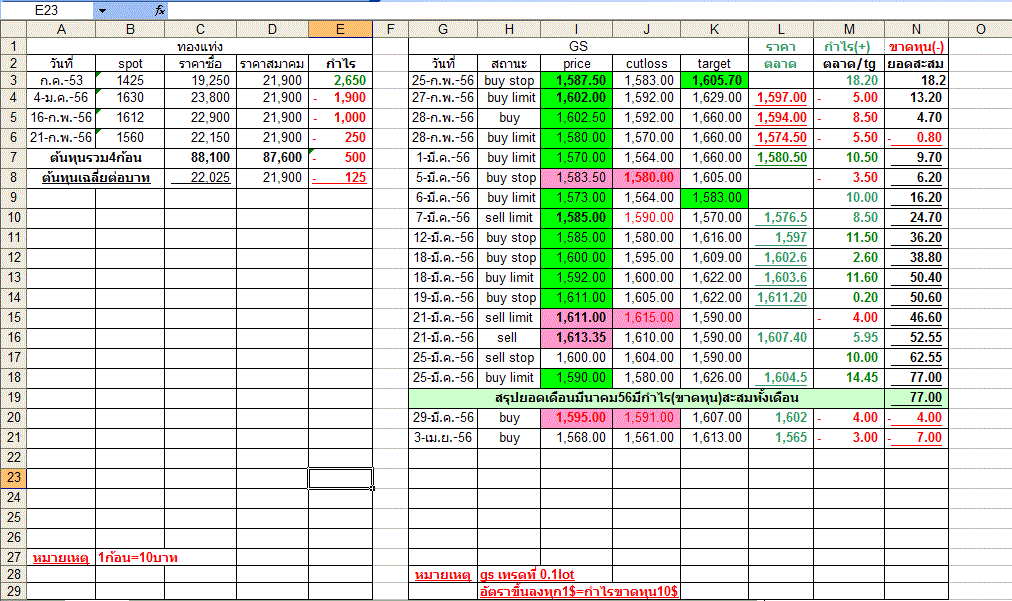
Task: Select the market price cell 1,597.00
Action: click(x=781, y=97)
